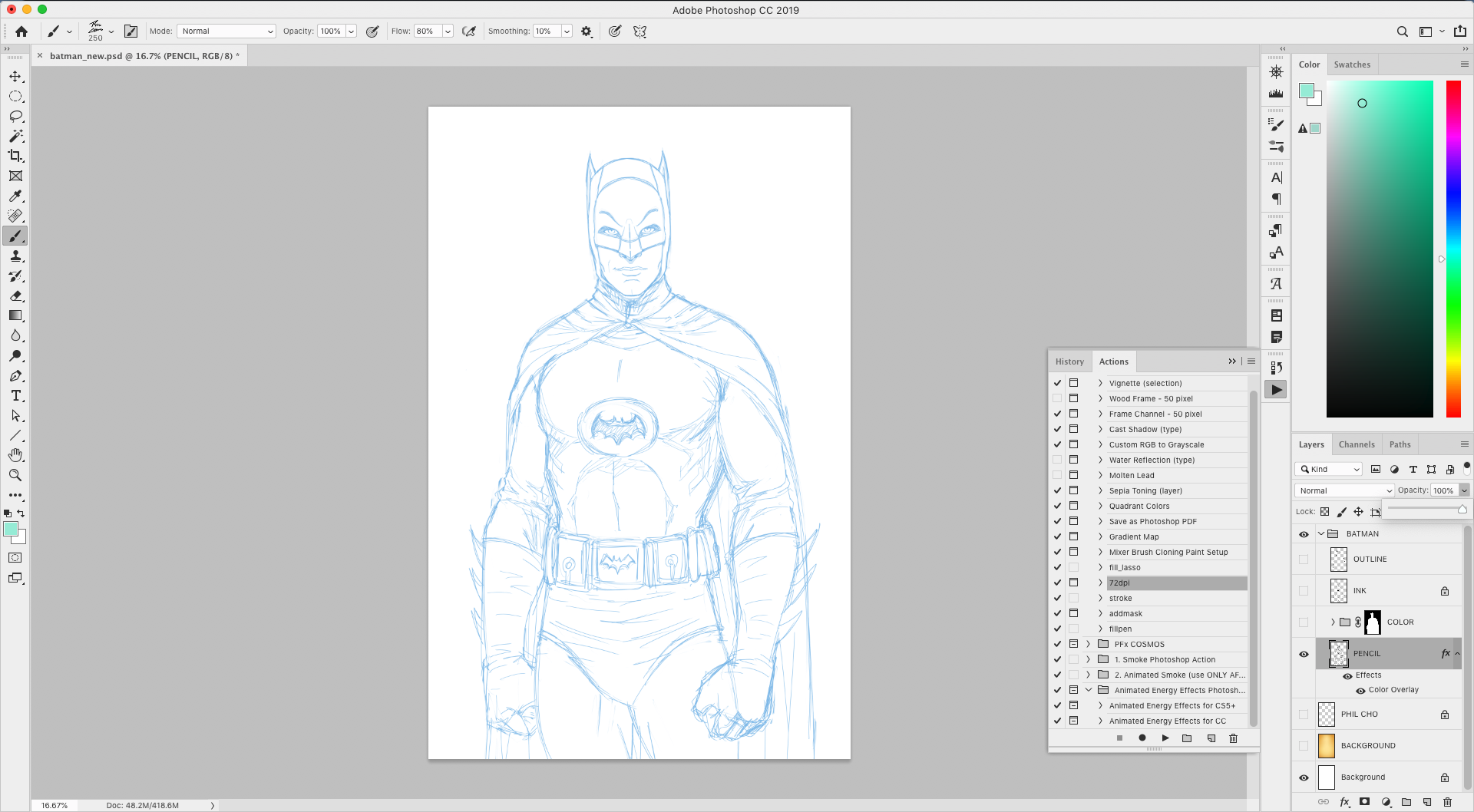Switch to the Channels tab
This screenshot has width=1474, height=812.
pyautogui.click(x=1357, y=444)
